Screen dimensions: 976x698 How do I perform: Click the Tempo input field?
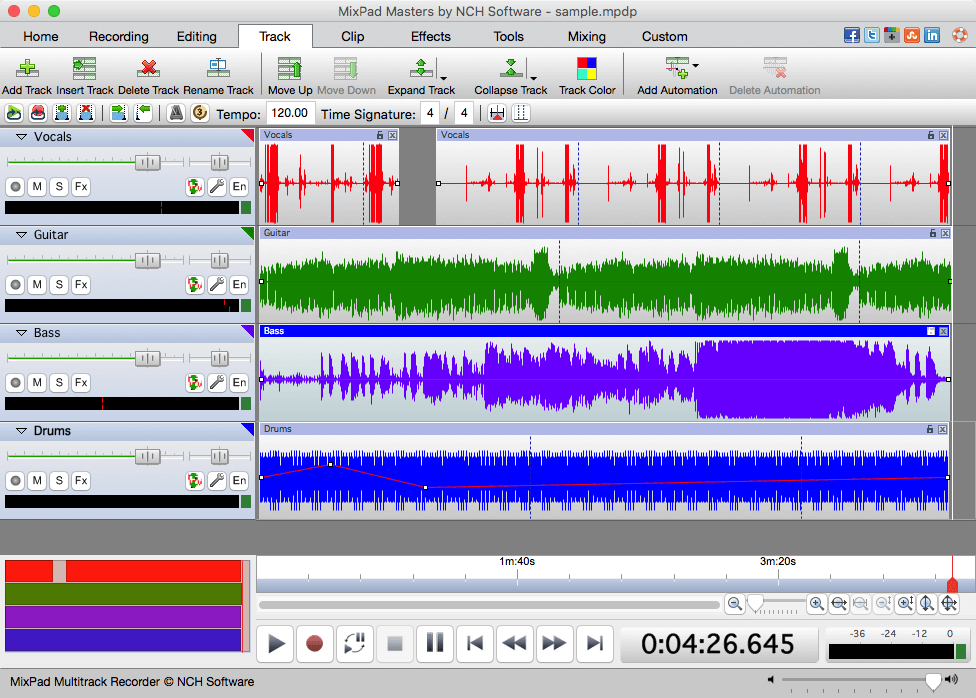(x=289, y=113)
